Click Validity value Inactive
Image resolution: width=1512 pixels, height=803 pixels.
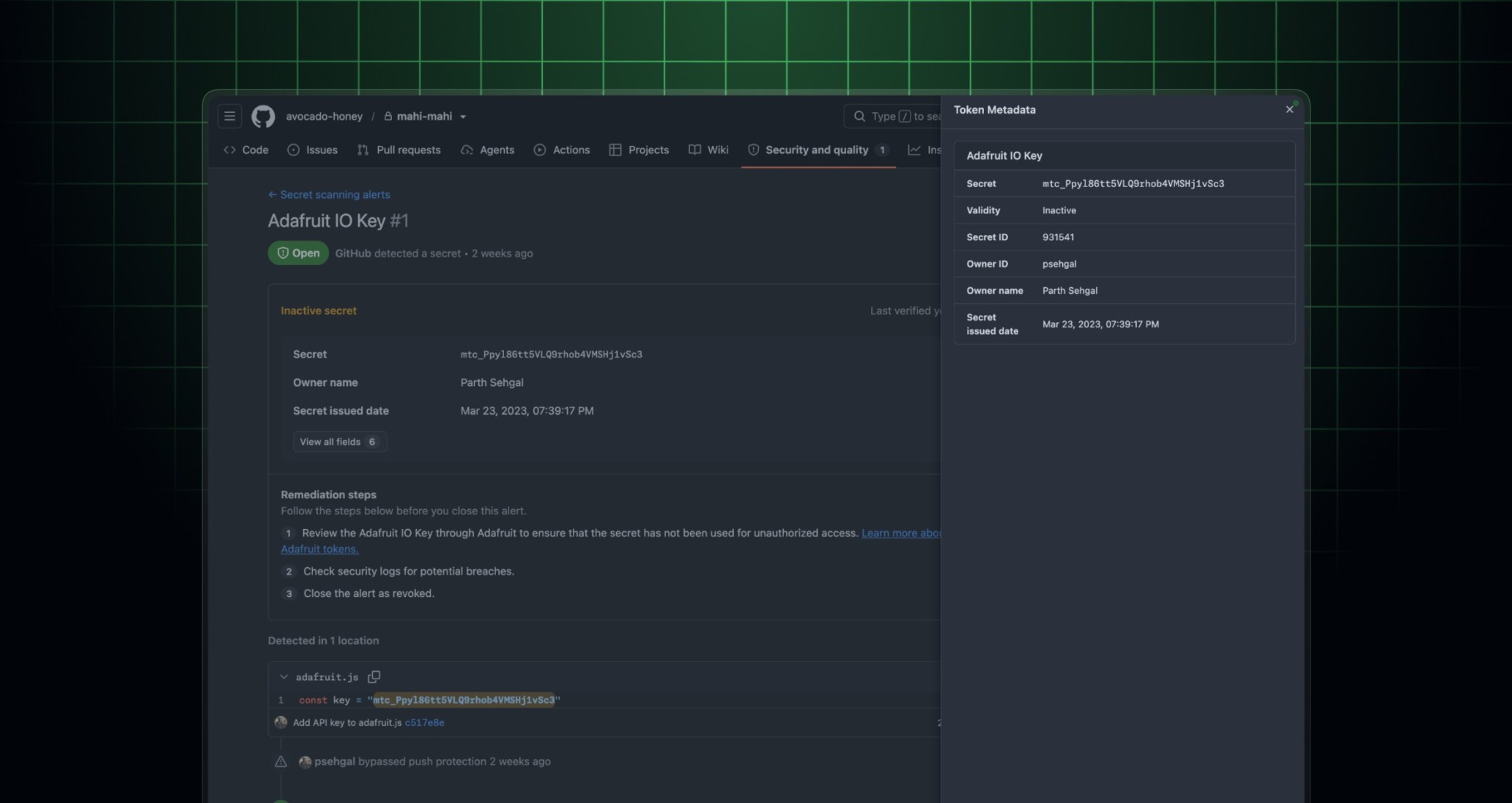1059,210
